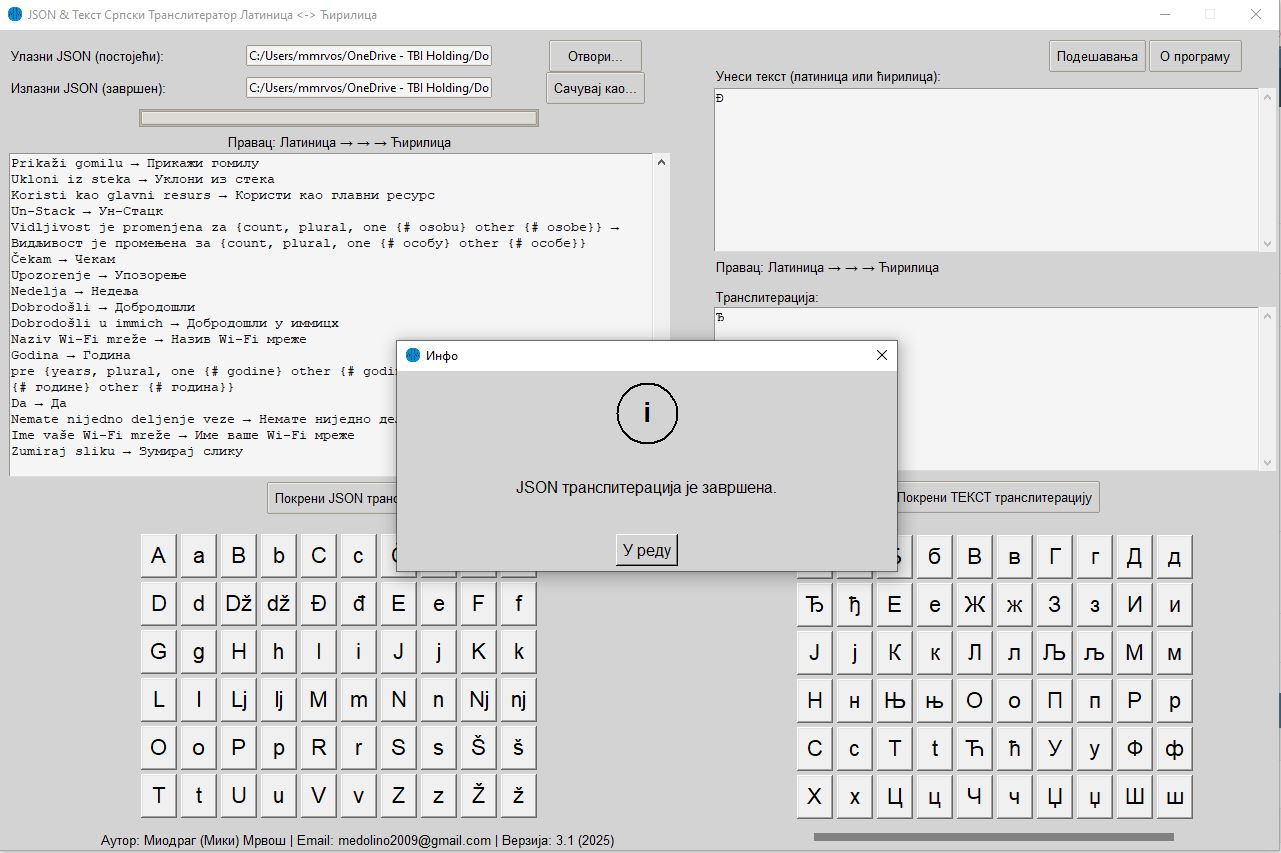Click the progress bar below the file paths
This screenshot has width=1281, height=853.
(x=338, y=117)
